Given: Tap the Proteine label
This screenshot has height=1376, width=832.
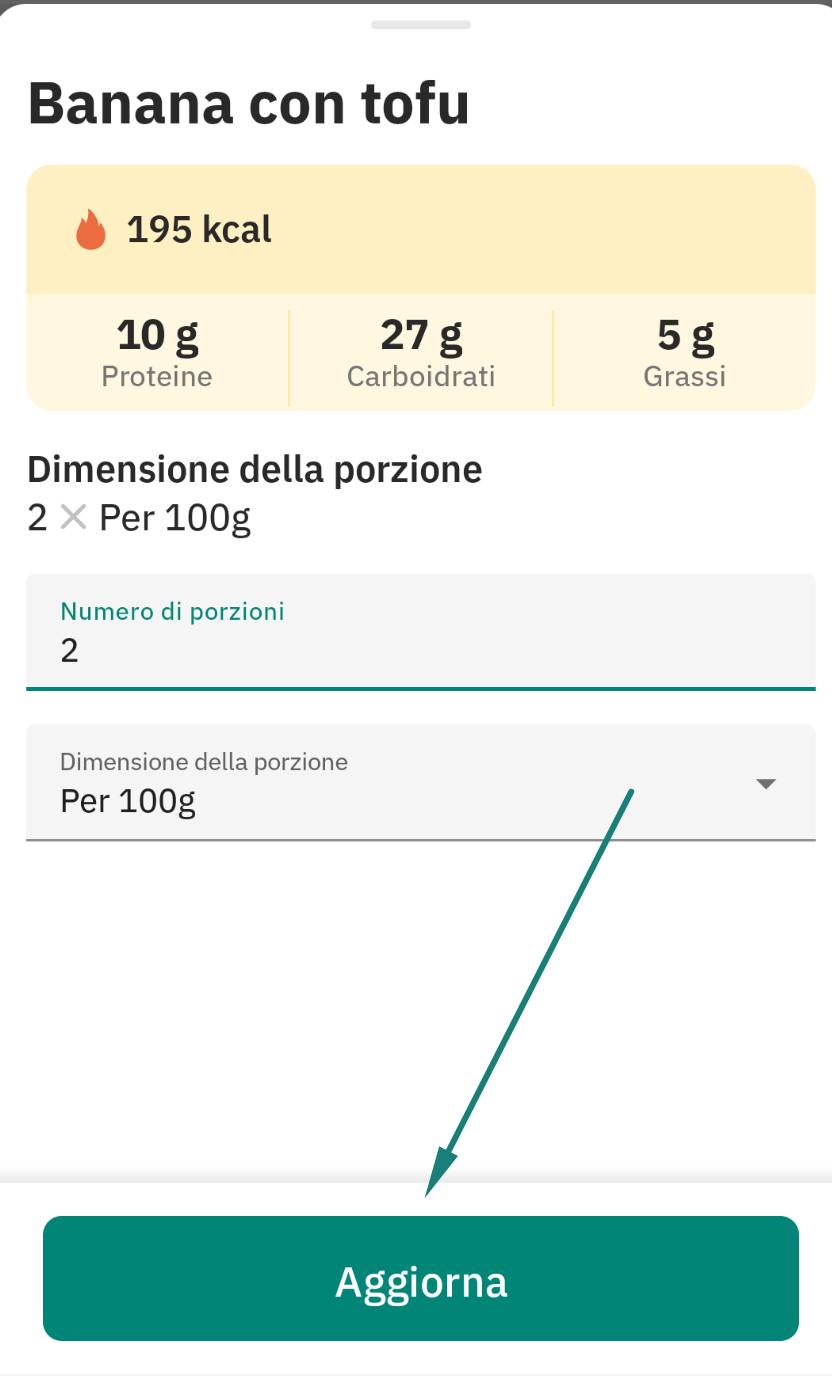Looking at the screenshot, I should tap(157, 377).
